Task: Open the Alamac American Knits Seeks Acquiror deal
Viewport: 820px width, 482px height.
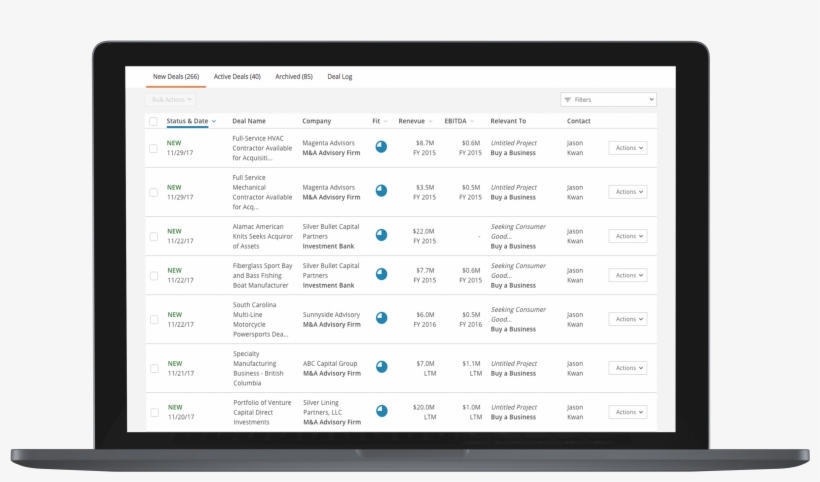Action: point(263,236)
